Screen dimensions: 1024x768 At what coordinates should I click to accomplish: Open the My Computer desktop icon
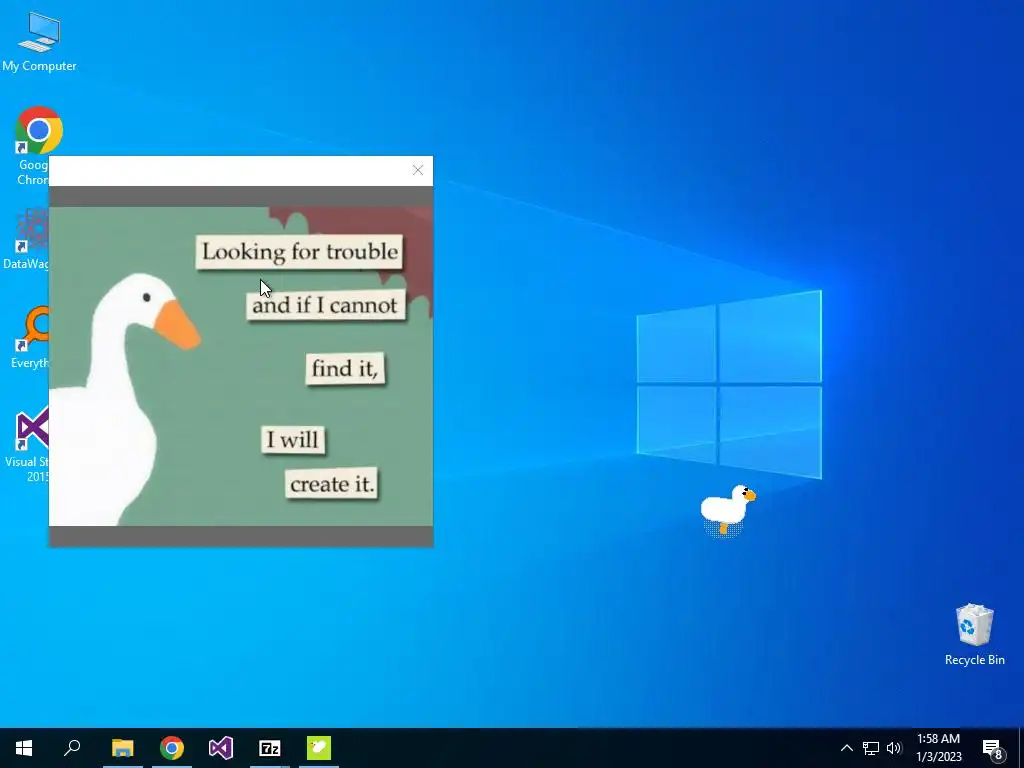(x=39, y=41)
